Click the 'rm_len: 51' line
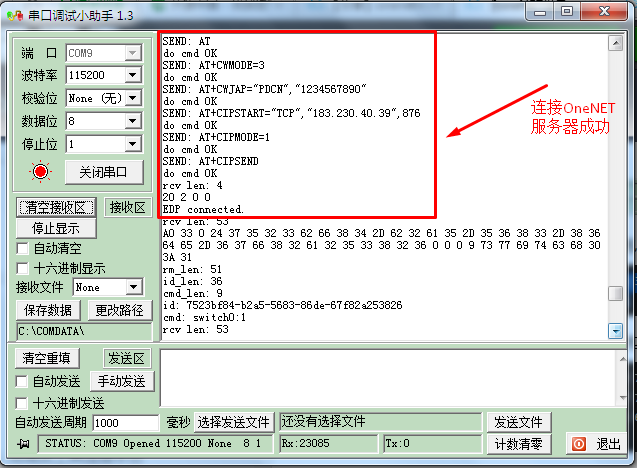637x468 pixels. tap(192, 269)
